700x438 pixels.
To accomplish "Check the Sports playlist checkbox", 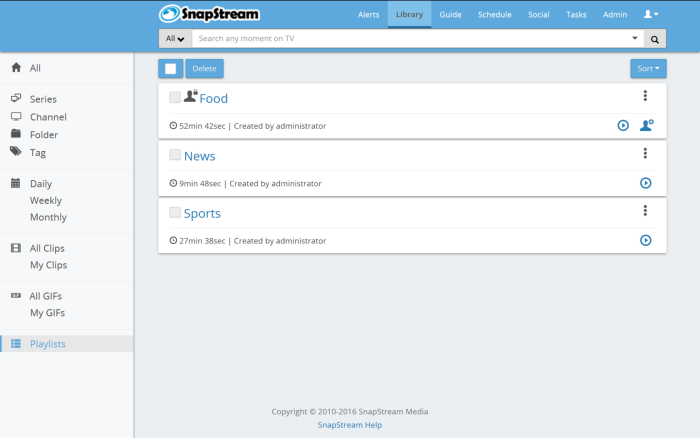I will click(x=175, y=213).
